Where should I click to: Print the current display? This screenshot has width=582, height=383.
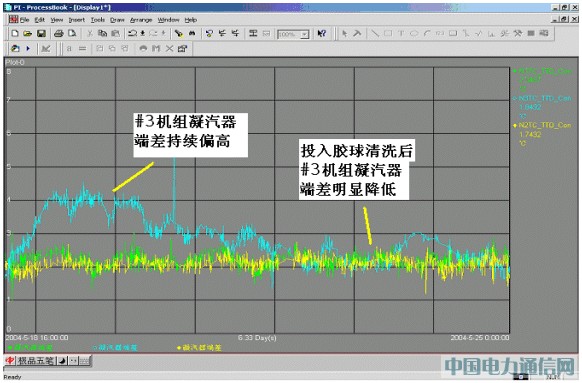tap(59, 33)
